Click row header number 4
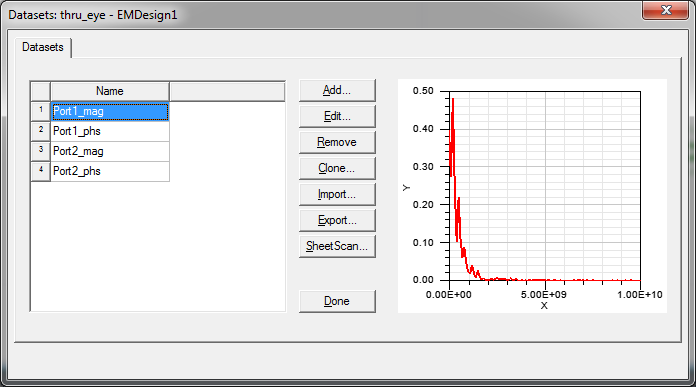The height and width of the screenshot is (387, 696). click(41, 171)
